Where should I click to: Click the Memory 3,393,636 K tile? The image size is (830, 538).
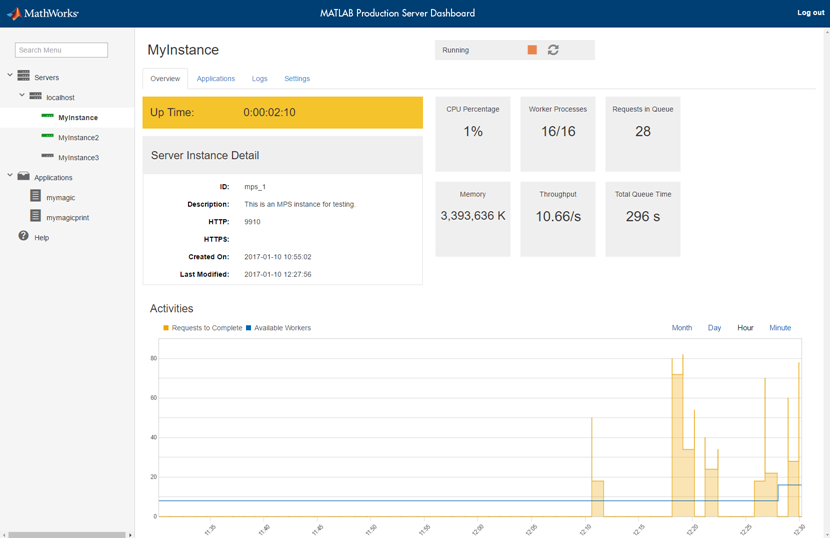tap(473, 219)
